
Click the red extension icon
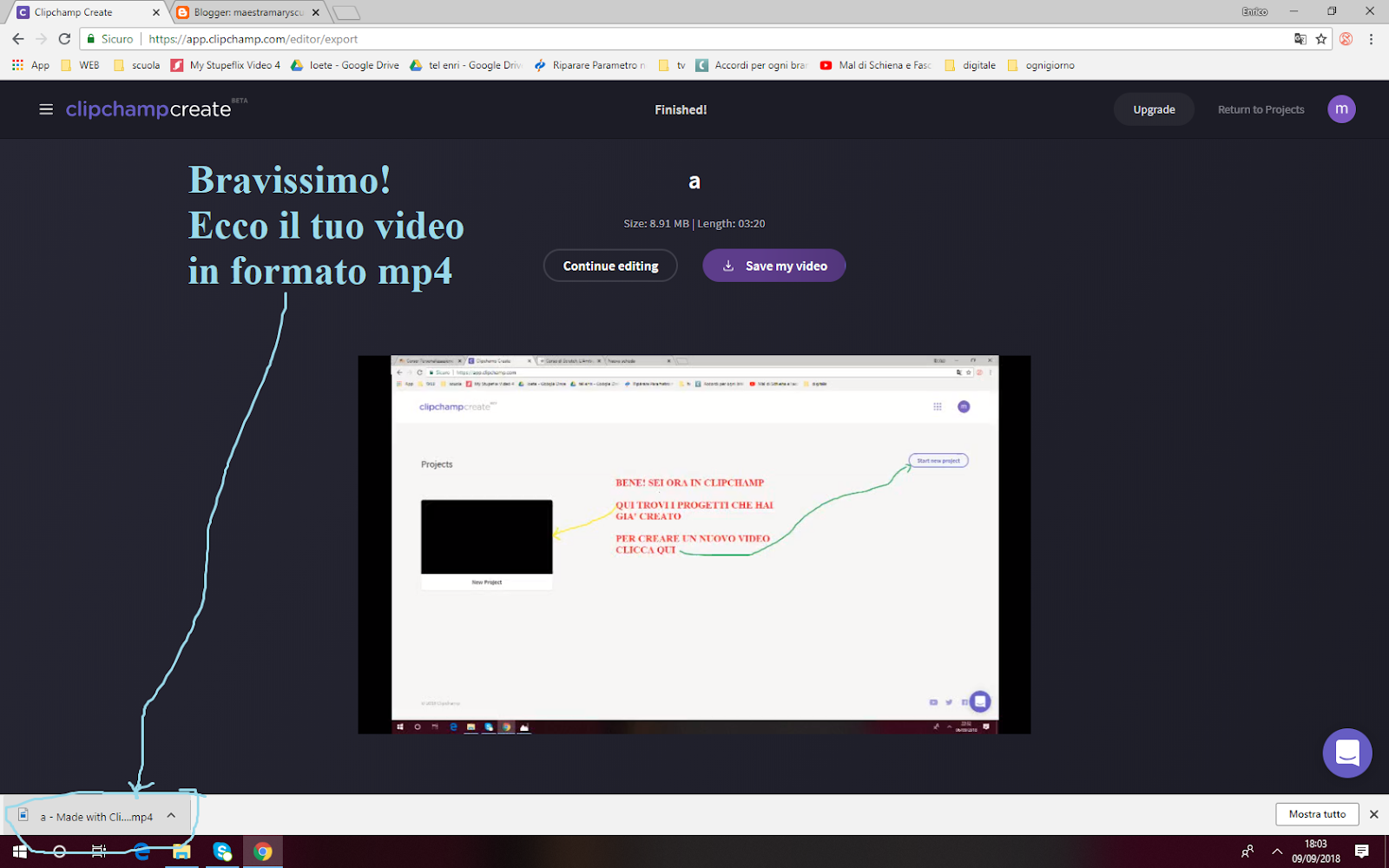tap(1346, 39)
